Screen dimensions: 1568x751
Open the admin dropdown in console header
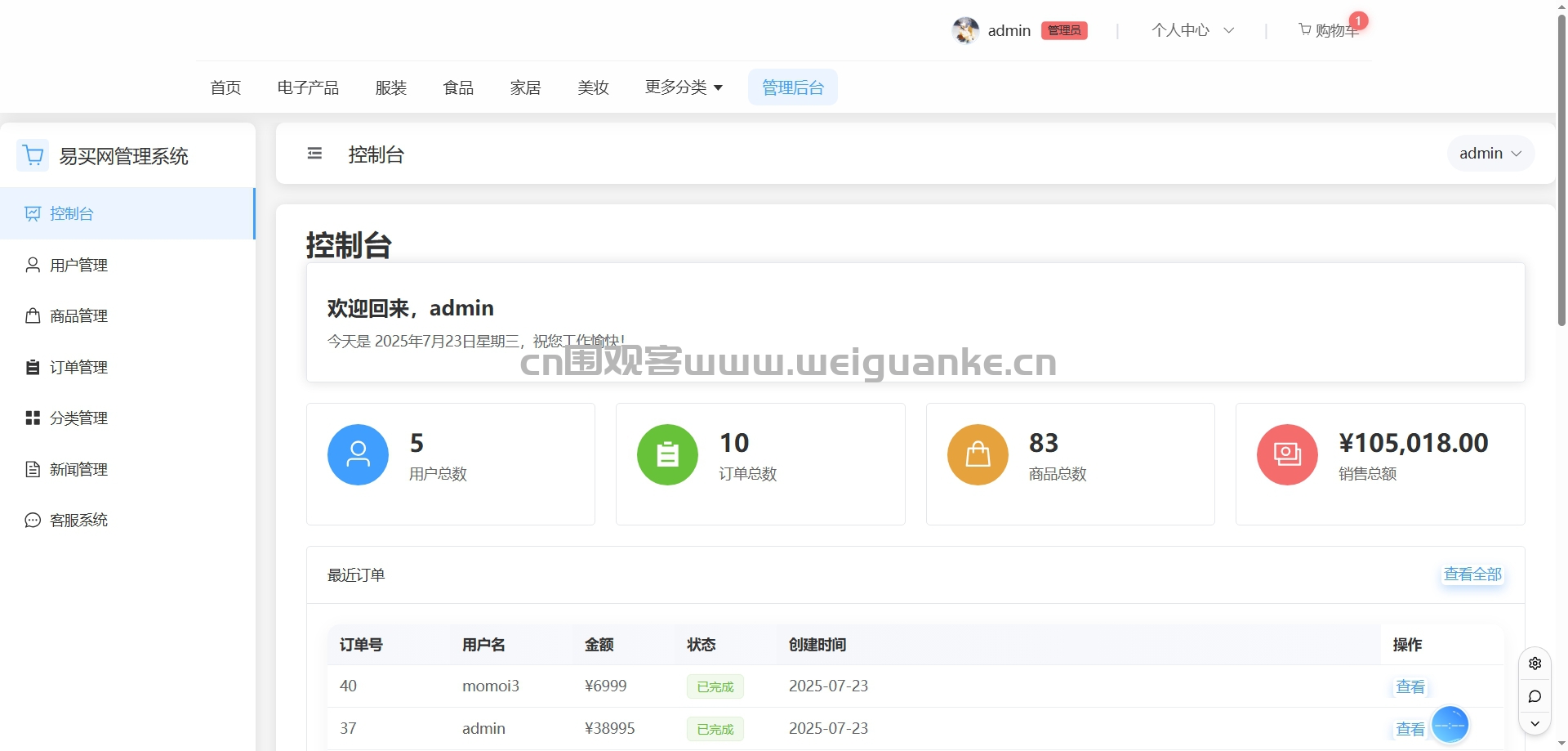click(1490, 153)
